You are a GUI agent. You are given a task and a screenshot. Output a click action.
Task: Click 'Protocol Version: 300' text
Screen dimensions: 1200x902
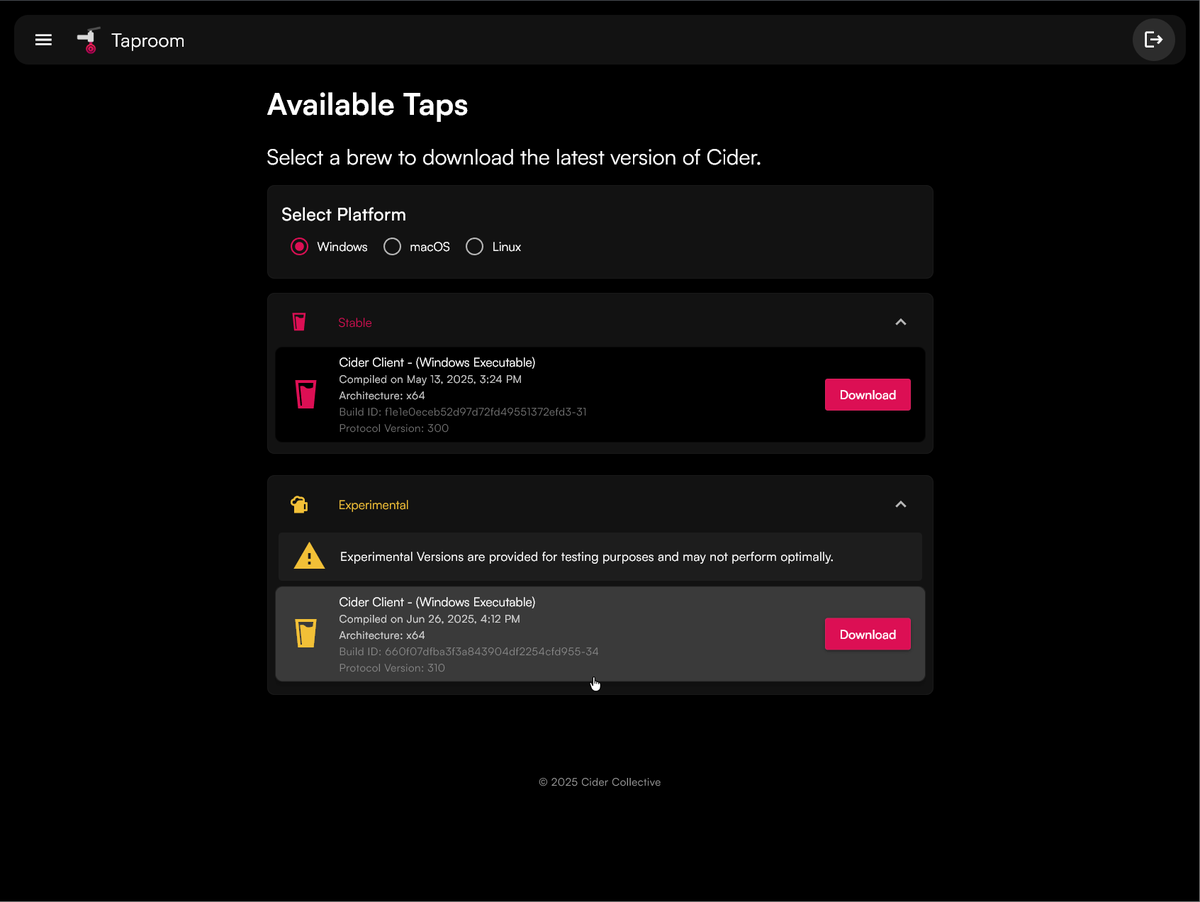(x=394, y=428)
